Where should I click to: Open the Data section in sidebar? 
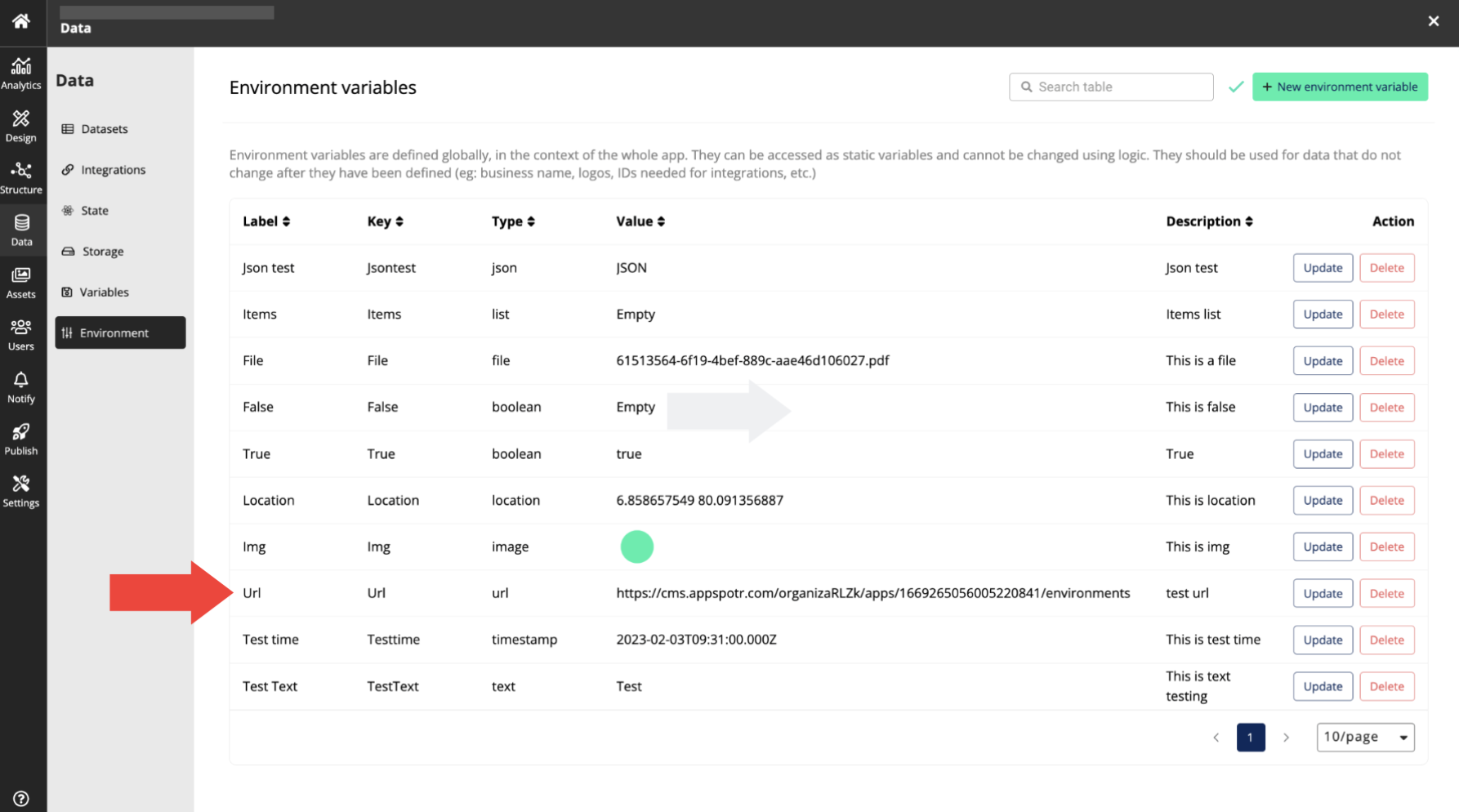(21, 230)
